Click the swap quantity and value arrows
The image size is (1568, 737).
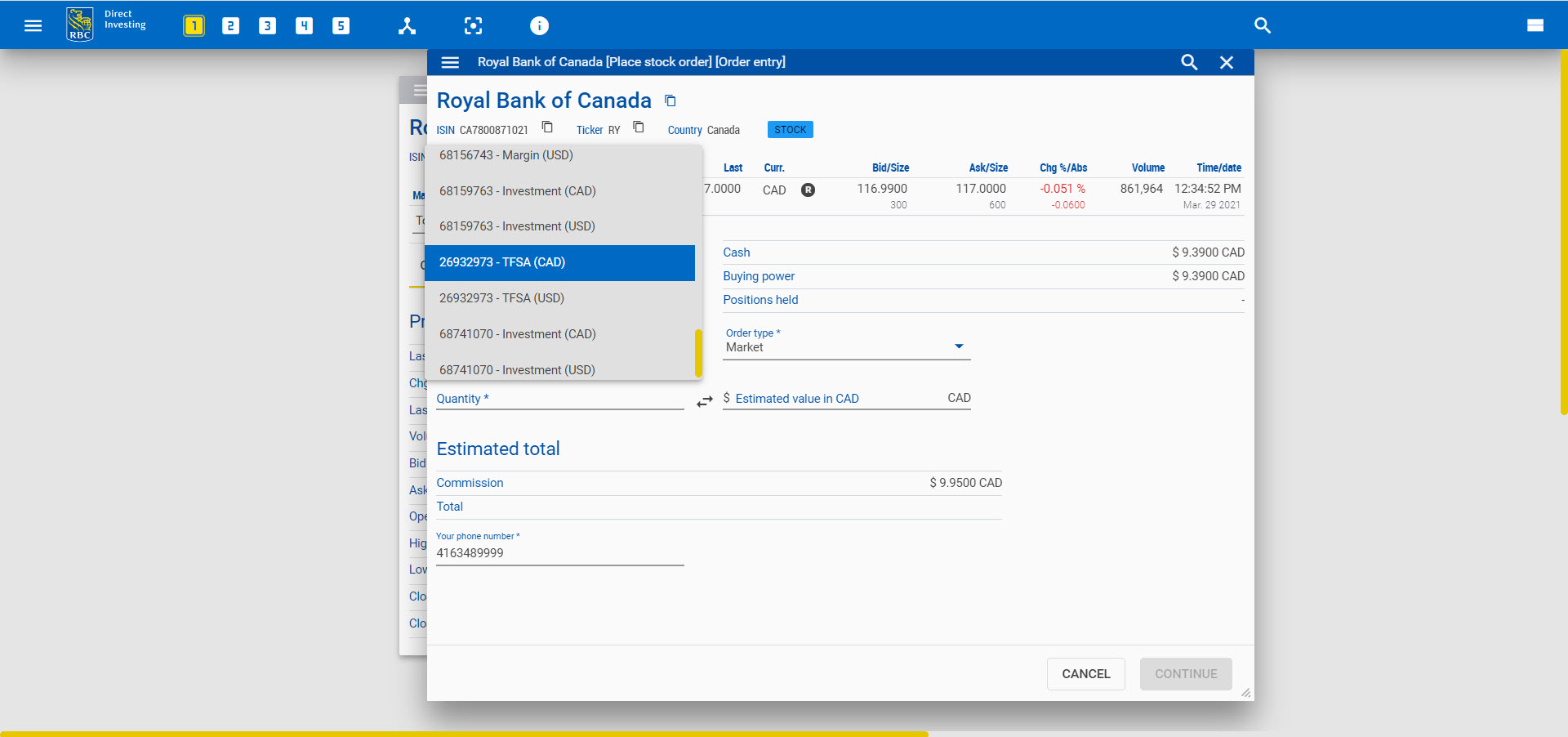(704, 401)
